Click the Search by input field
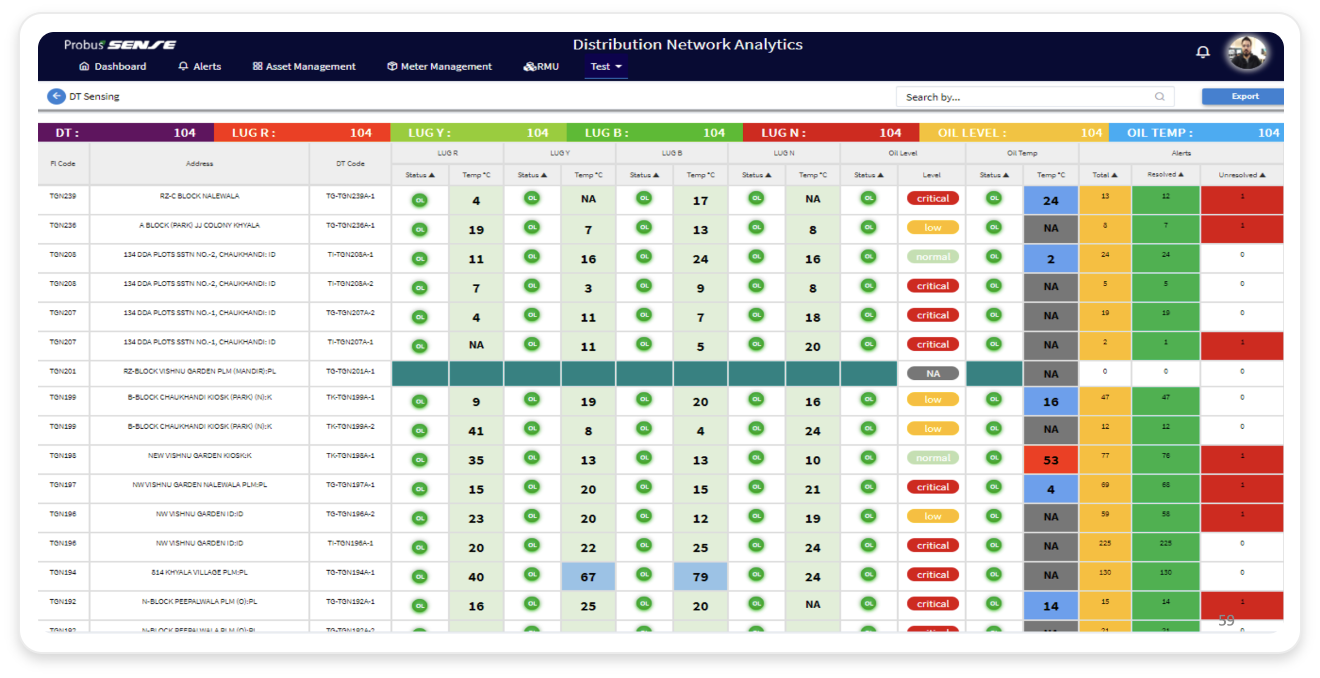This screenshot has width=1320, height=678. point(1025,97)
